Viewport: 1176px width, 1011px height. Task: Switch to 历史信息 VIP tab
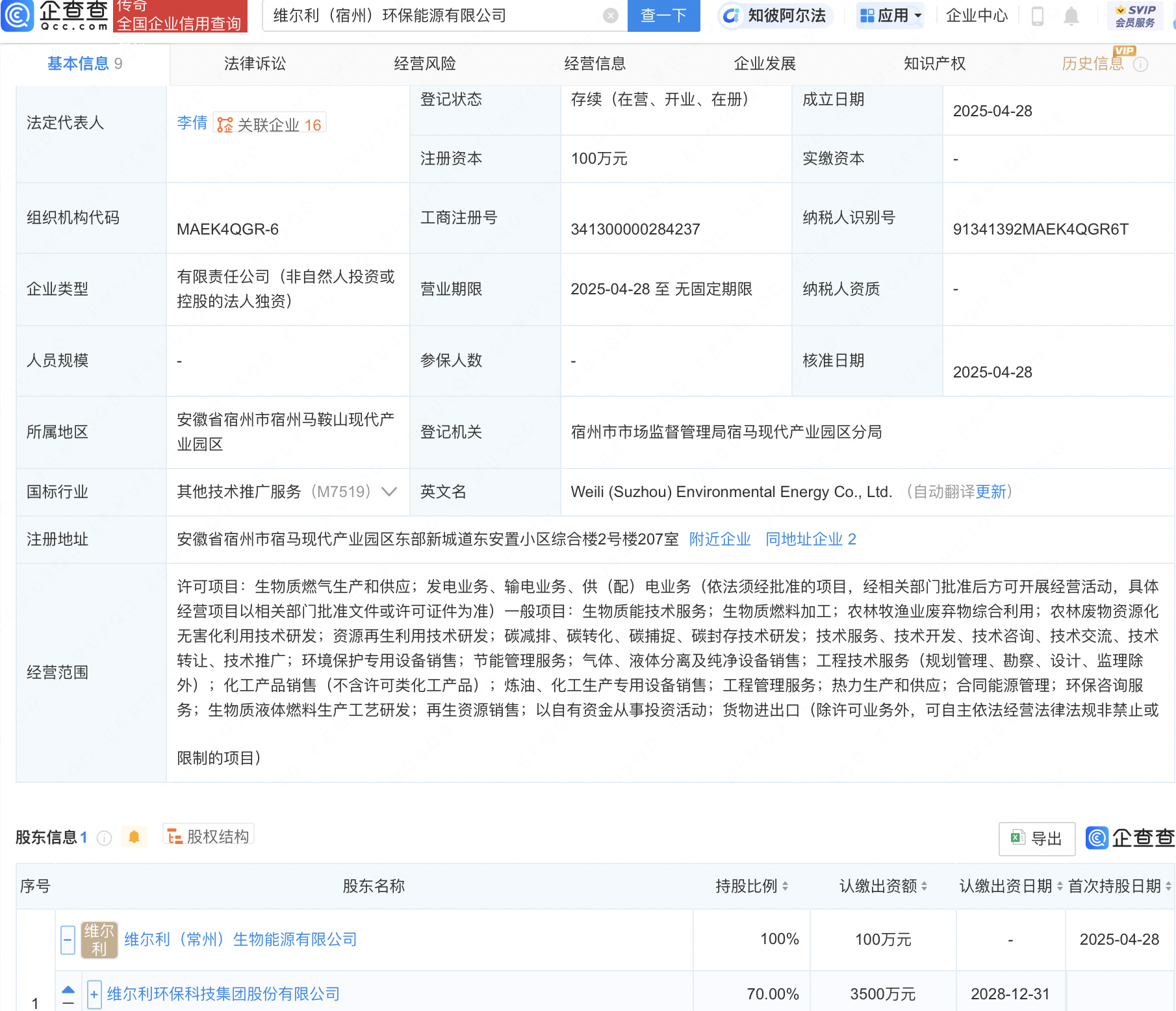click(1093, 64)
